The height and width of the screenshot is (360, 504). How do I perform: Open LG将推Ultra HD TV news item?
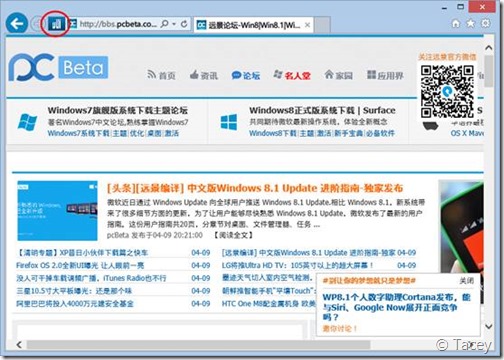pos(298,266)
